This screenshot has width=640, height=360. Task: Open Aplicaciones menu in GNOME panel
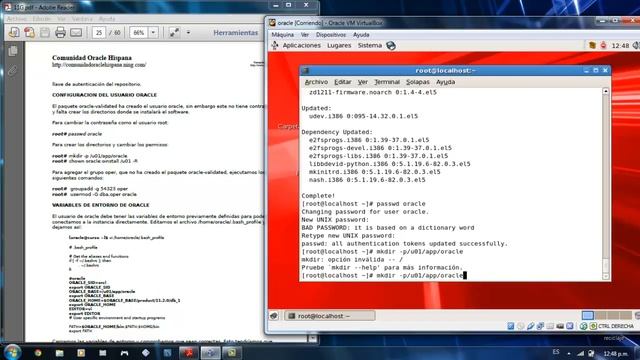click(x=302, y=45)
